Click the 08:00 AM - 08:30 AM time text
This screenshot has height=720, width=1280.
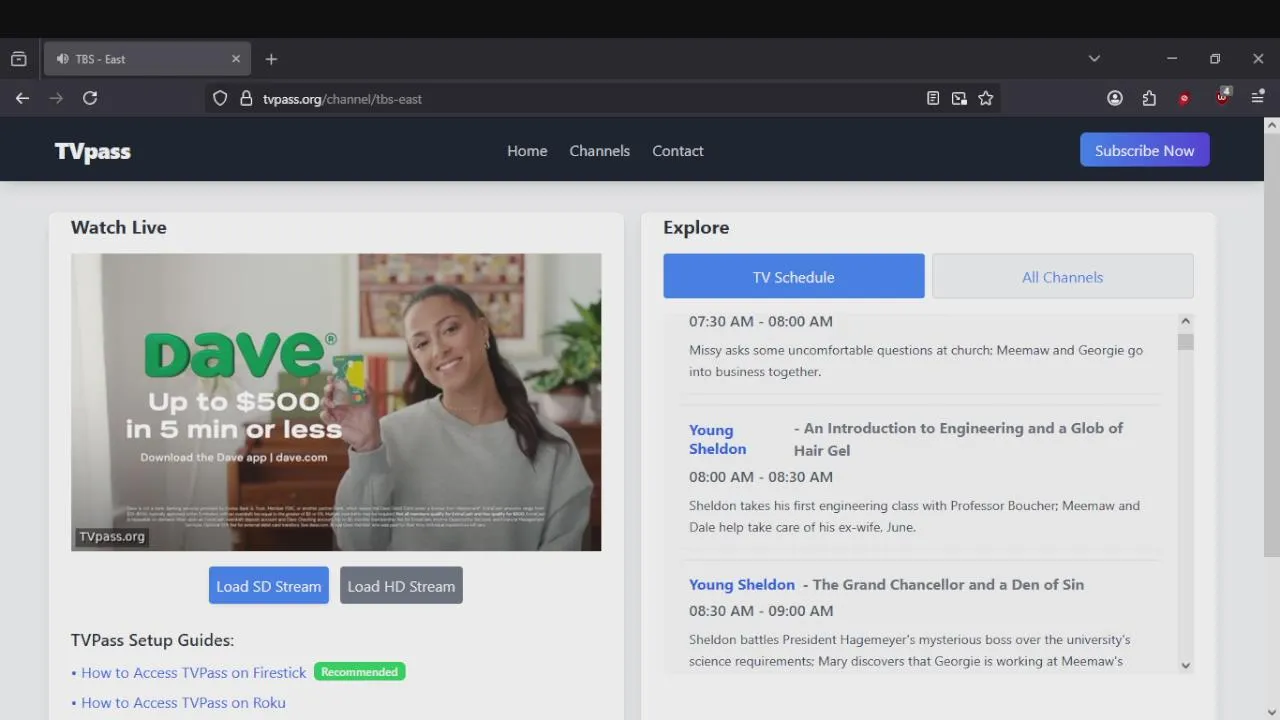pos(761,477)
